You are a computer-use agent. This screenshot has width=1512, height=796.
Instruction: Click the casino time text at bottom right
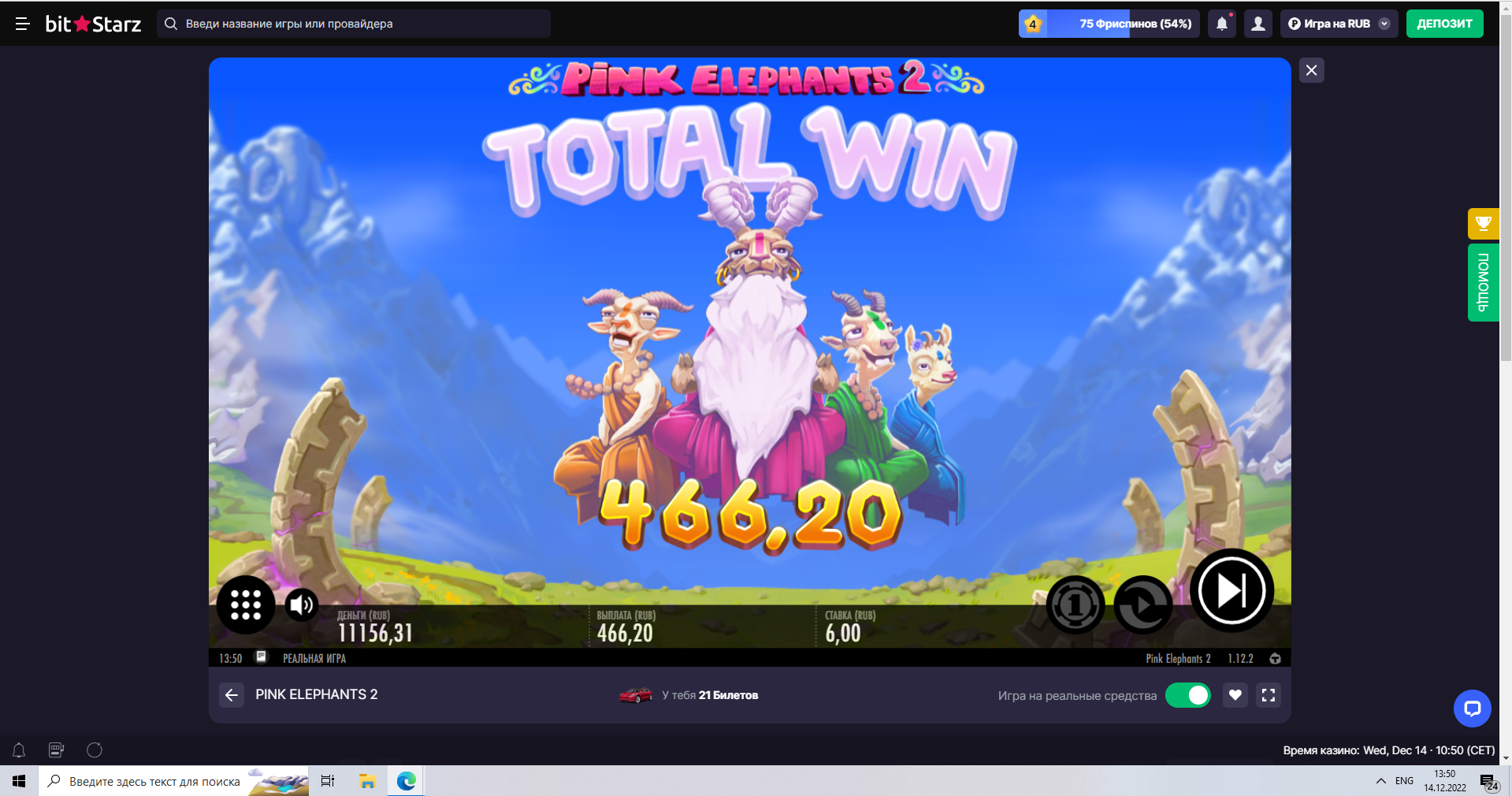[1388, 750]
